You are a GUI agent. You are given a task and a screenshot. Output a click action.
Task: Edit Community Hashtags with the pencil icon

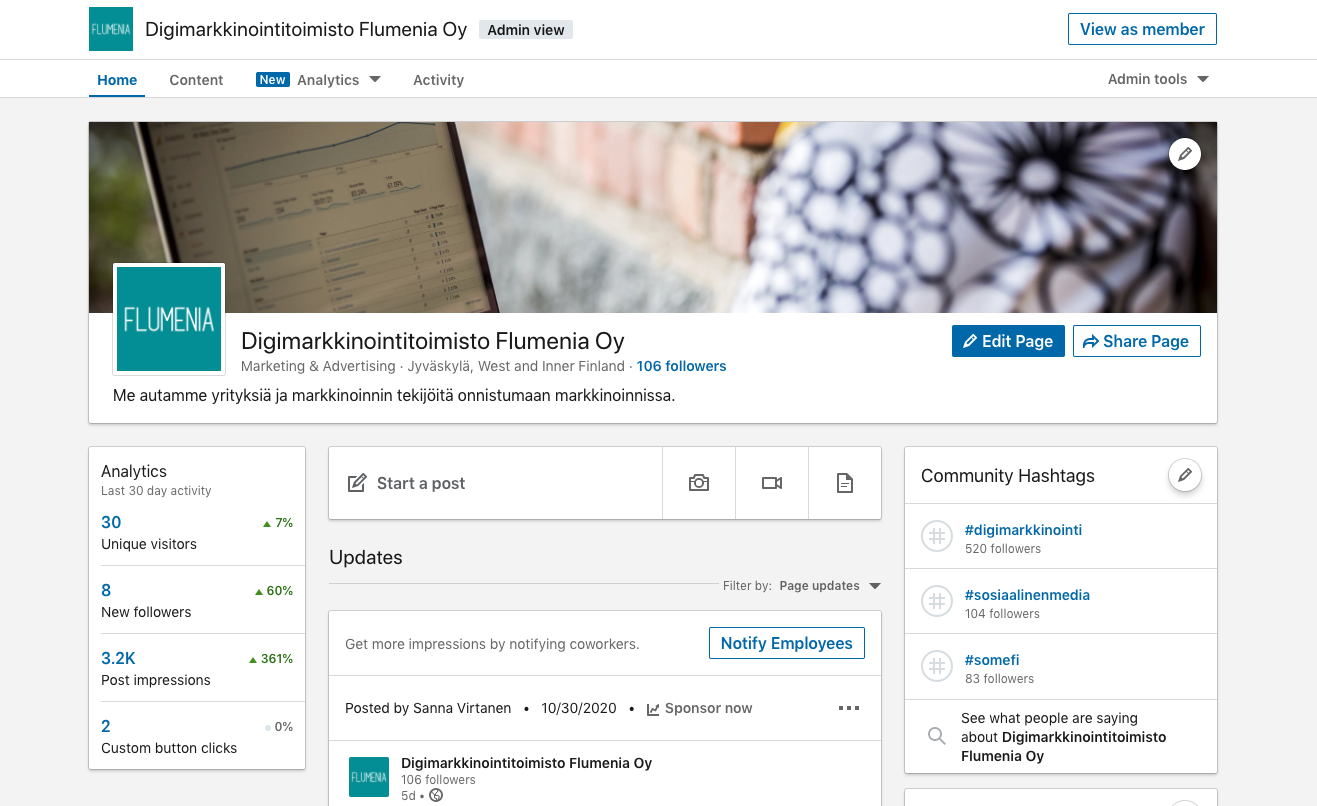[x=1185, y=475]
